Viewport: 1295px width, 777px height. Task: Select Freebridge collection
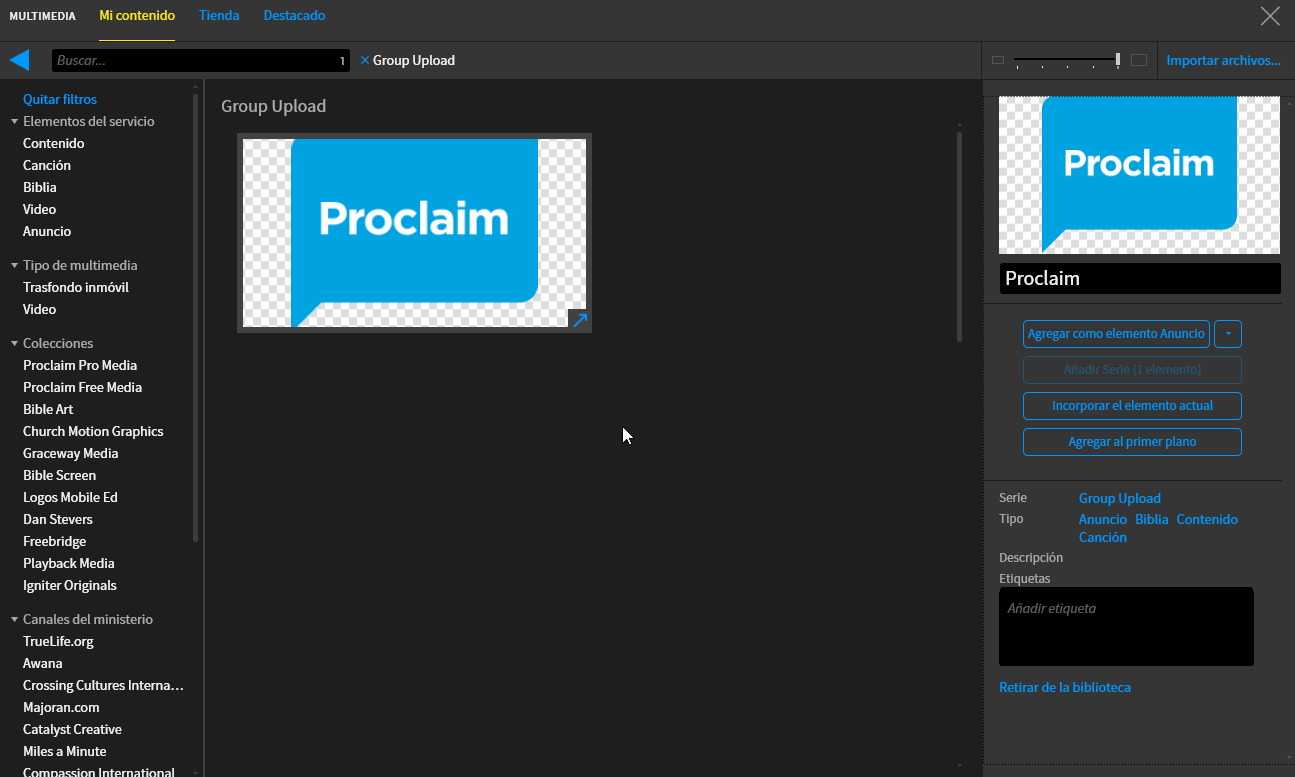[55, 541]
